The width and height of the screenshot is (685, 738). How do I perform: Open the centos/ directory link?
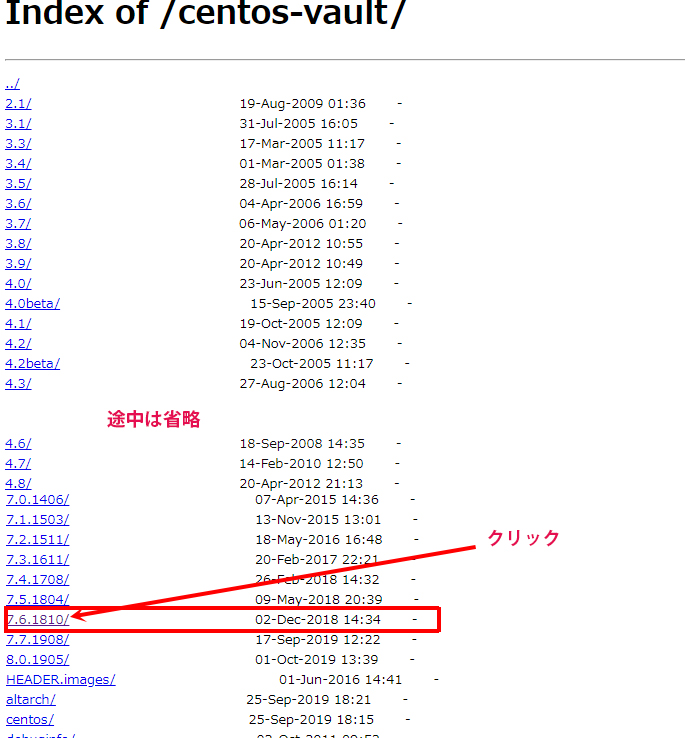30,720
